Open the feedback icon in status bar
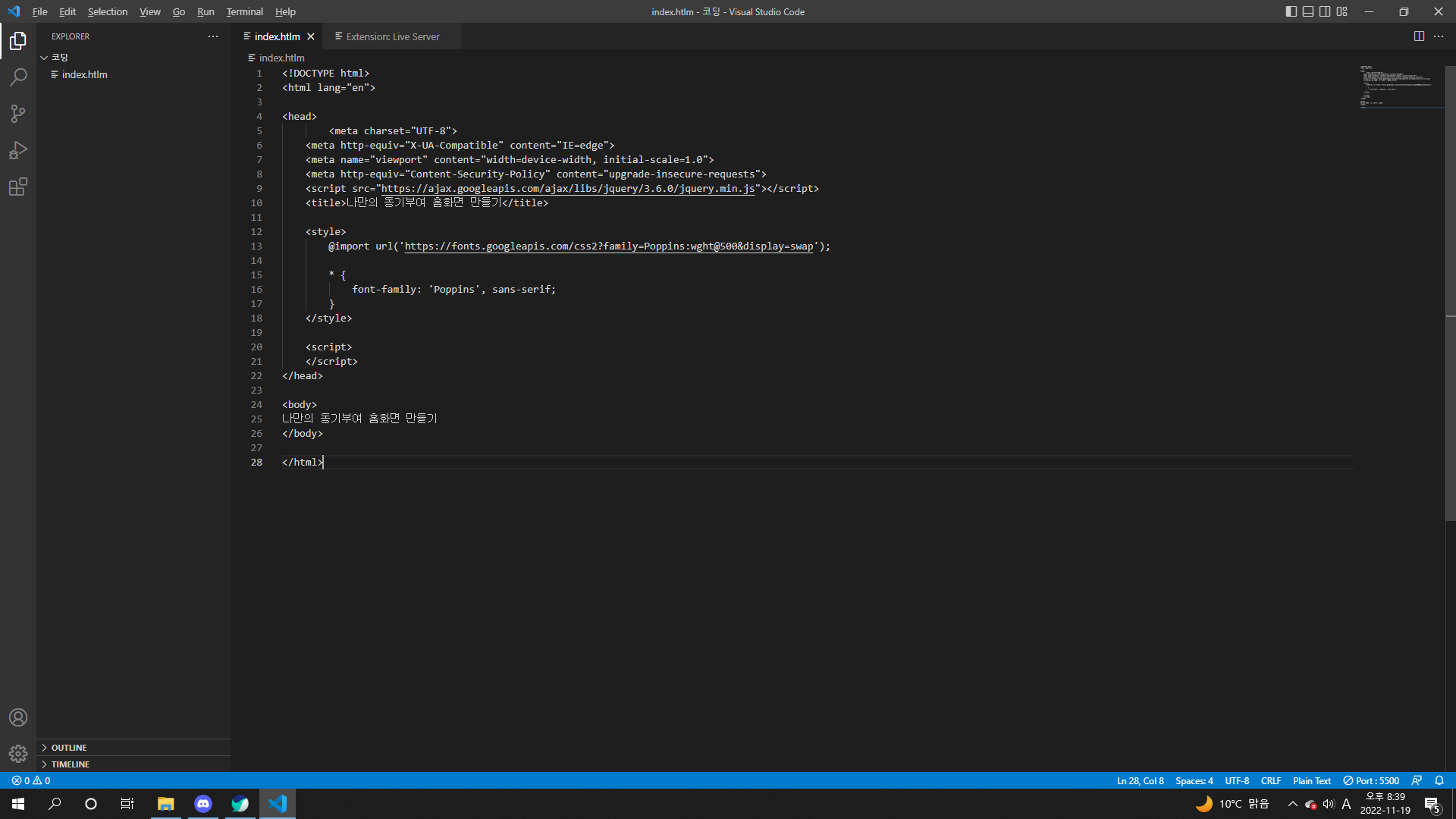1456x819 pixels. (x=1417, y=780)
